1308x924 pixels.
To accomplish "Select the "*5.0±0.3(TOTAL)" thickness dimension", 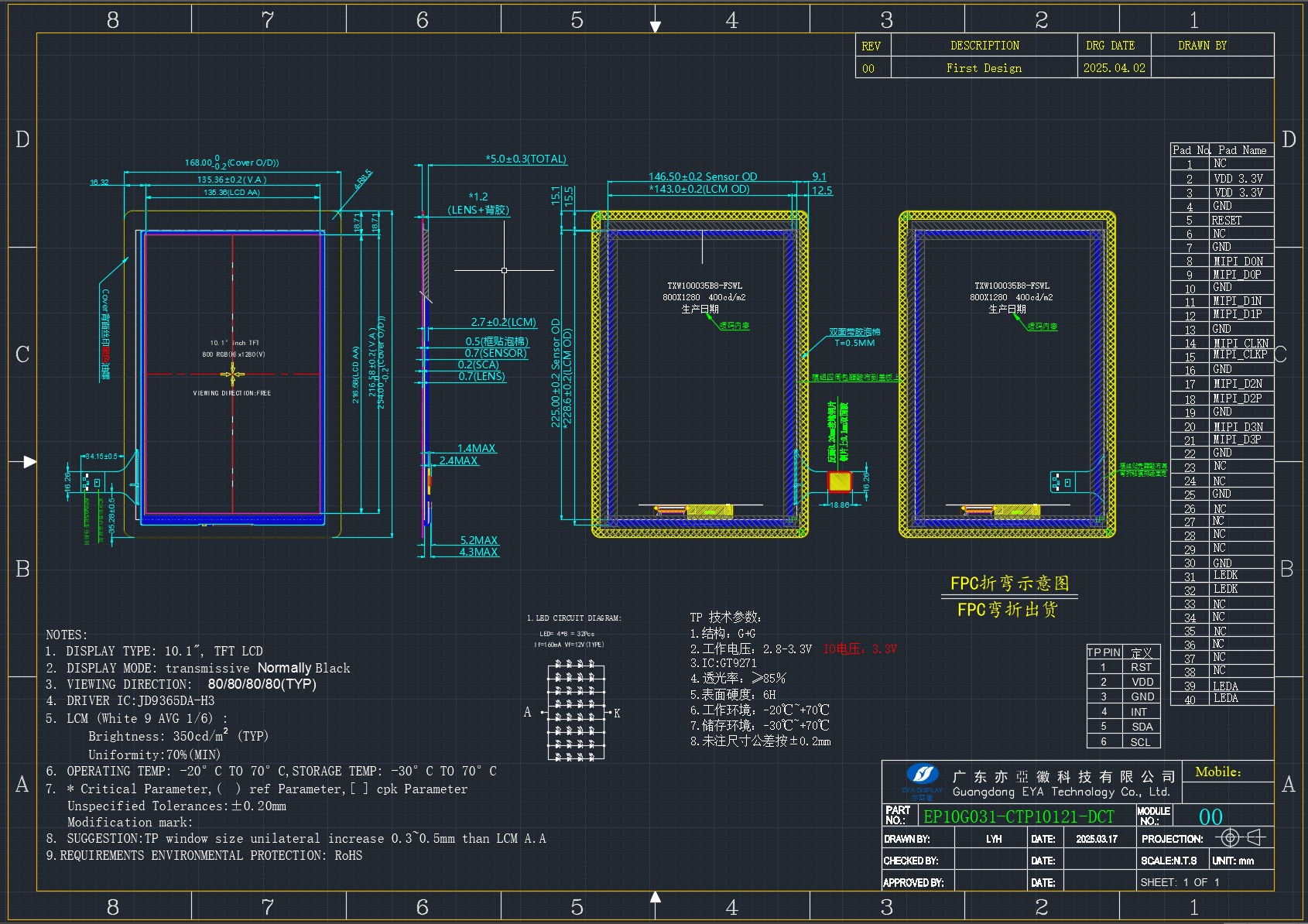I will [526, 159].
